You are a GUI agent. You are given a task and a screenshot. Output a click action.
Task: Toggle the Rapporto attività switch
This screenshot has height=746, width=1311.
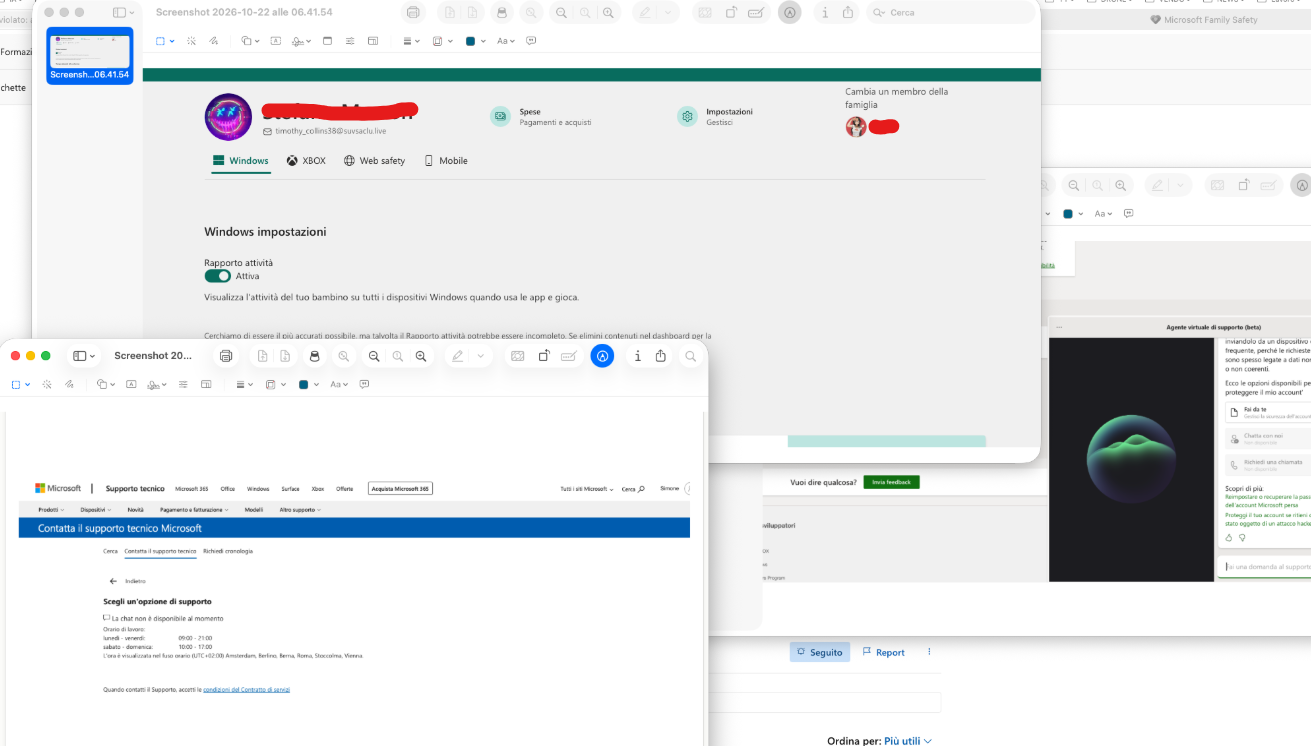217,276
